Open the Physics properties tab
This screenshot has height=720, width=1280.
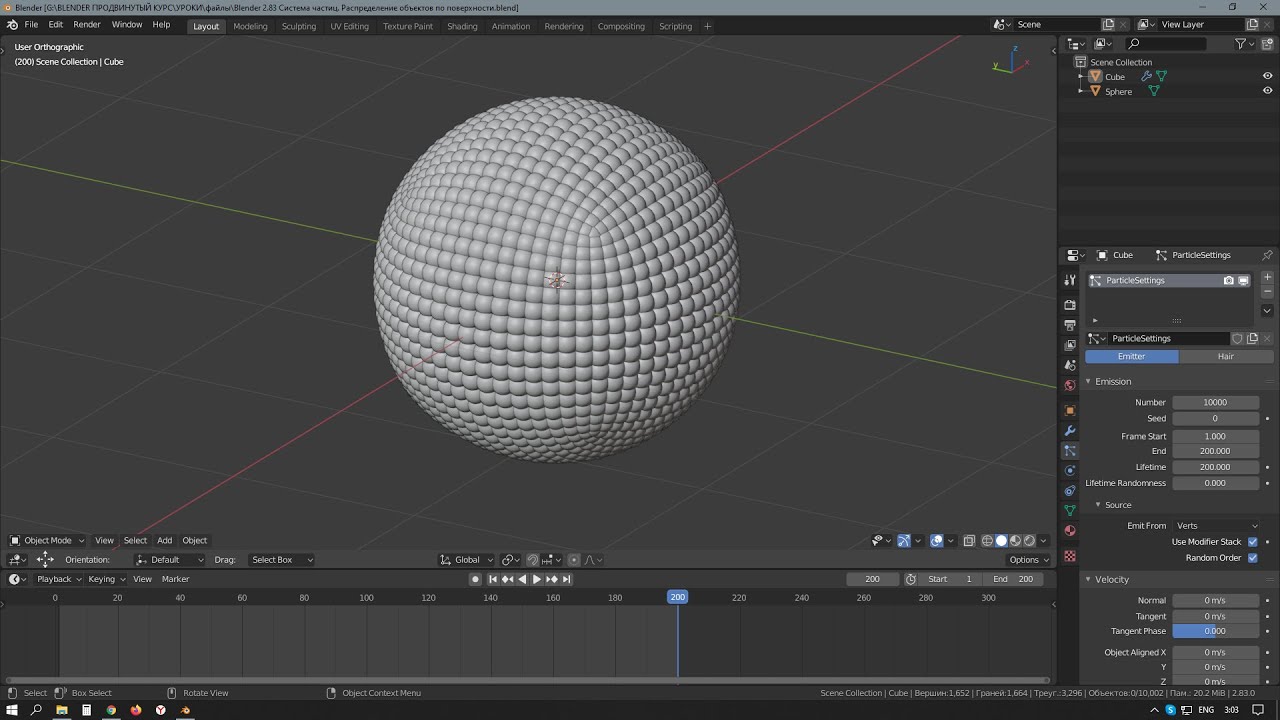[1070, 470]
